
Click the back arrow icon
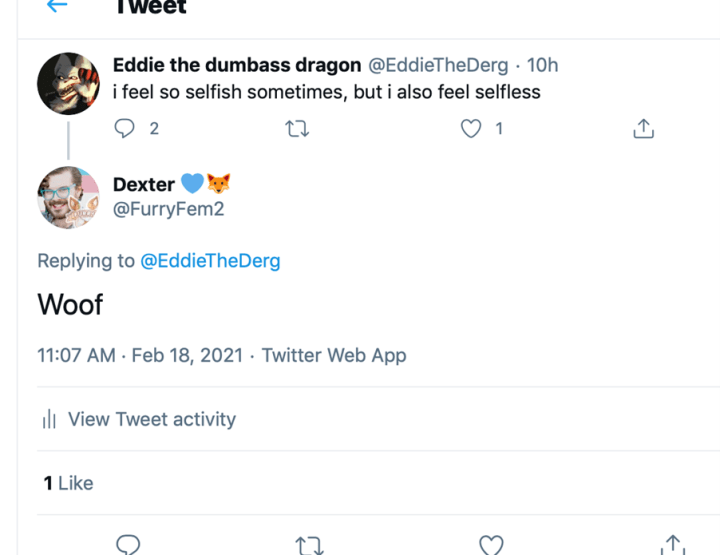57,6
